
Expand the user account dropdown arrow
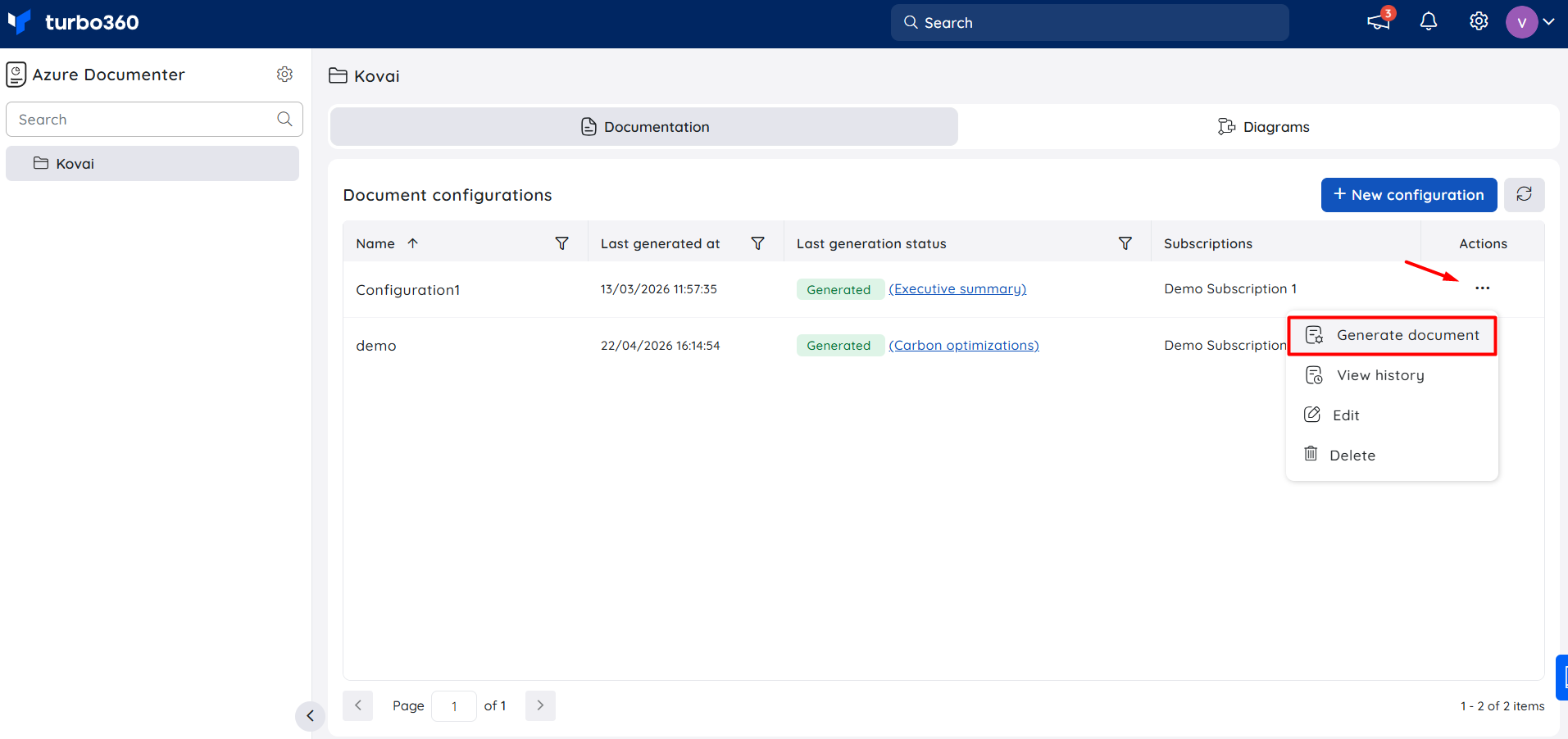pyautogui.click(x=1549, y=22)
